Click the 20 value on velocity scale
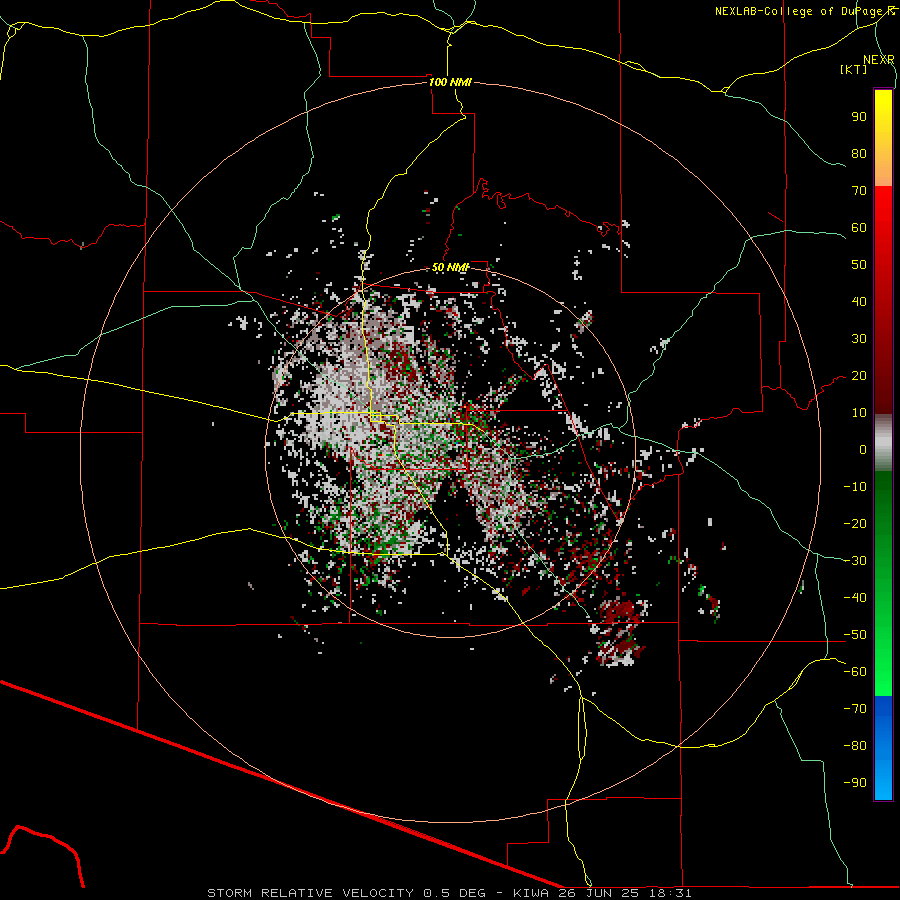Image resolution: width=900 pixels, height=900 pixels. click(859, 376)
